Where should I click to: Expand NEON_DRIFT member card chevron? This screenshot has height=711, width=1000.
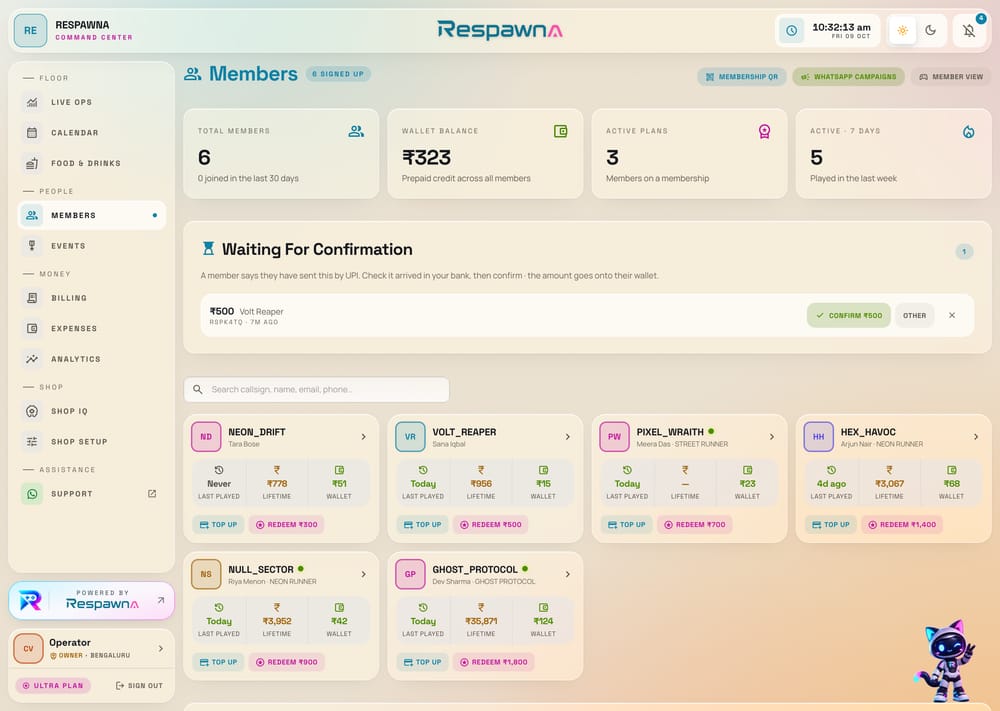pyautogui.click(x=364, y=437)
